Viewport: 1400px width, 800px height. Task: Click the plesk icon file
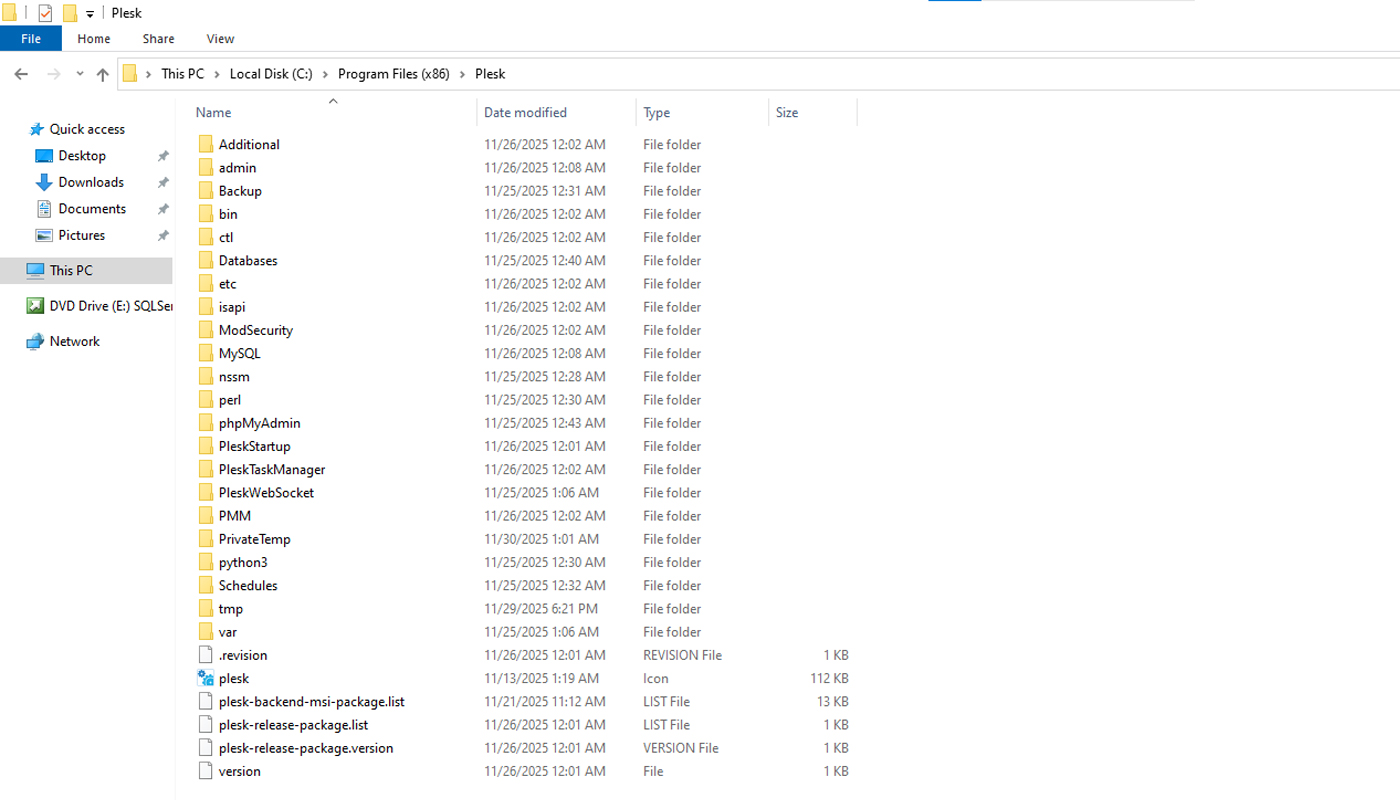(x=233, y=678)
